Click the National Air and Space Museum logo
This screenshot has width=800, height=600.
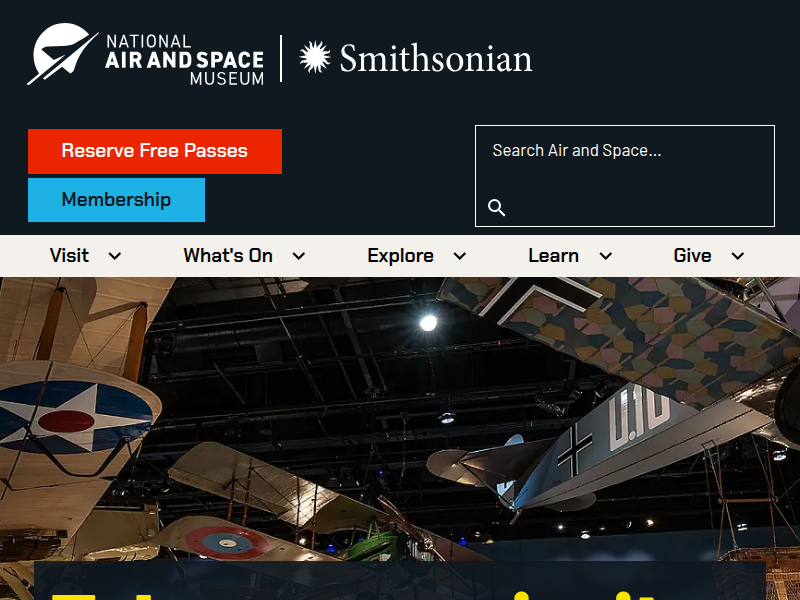(x=145, y=55)
